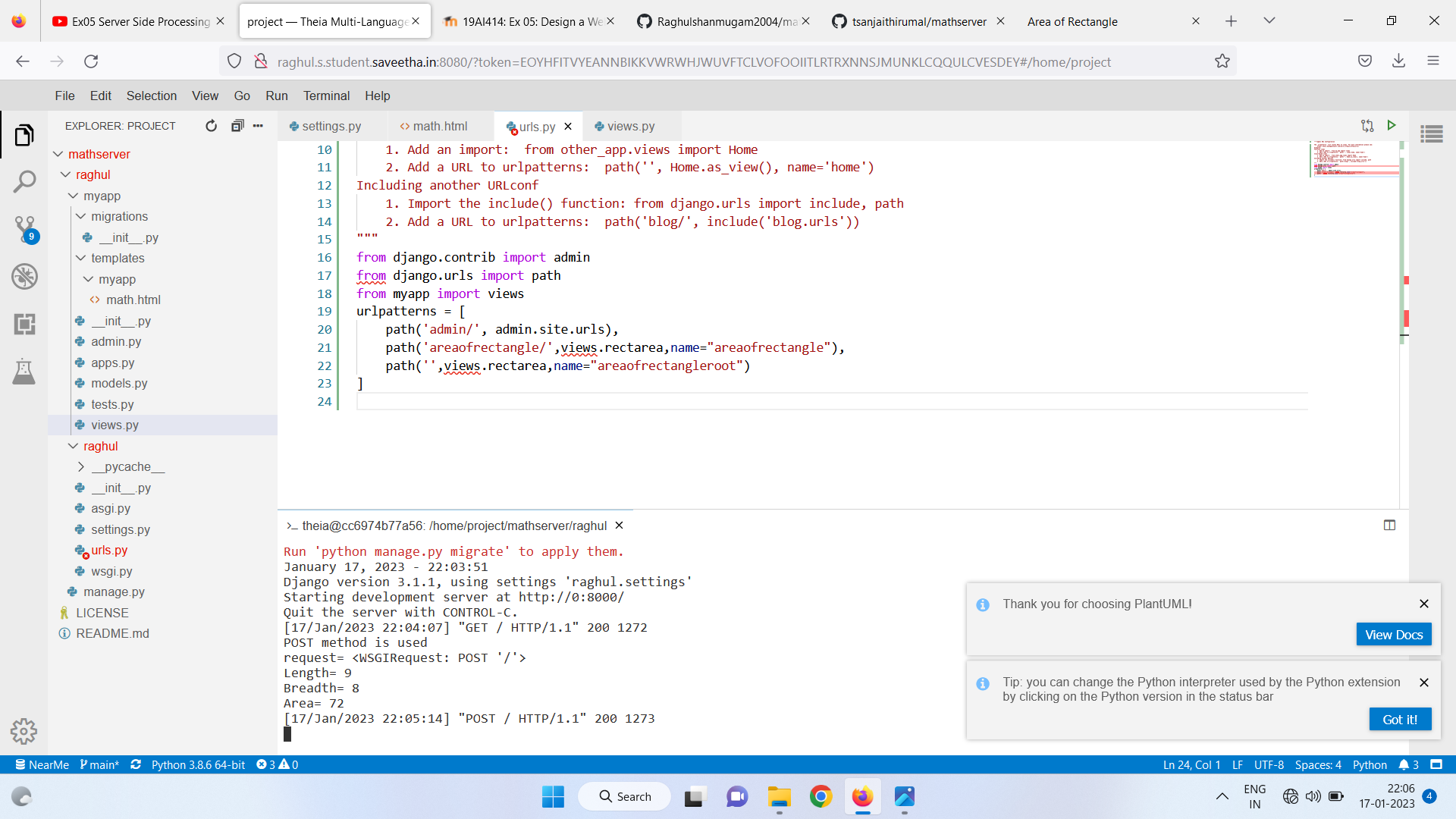Click the notifications bell in the status bar
Viewport: 1456px width, 819px height.
(1404, 765)
